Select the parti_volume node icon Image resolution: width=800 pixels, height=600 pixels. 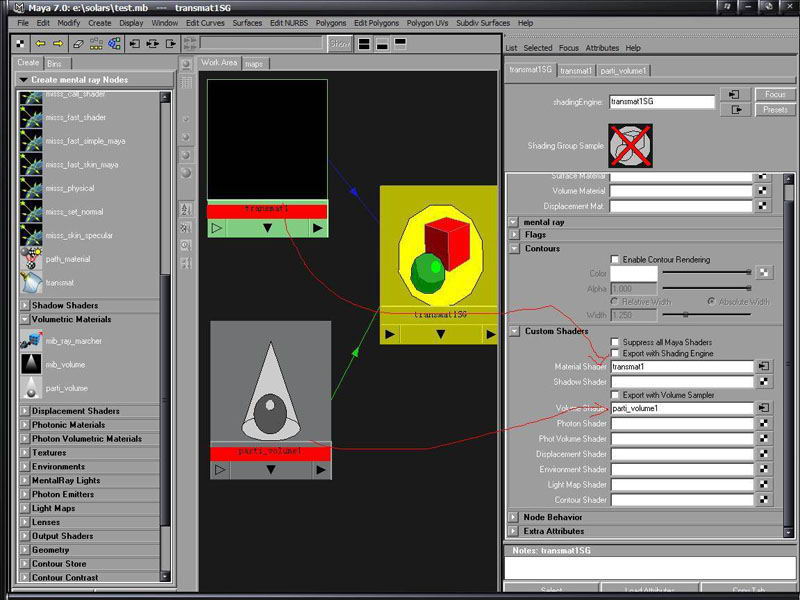pos(31,388)
